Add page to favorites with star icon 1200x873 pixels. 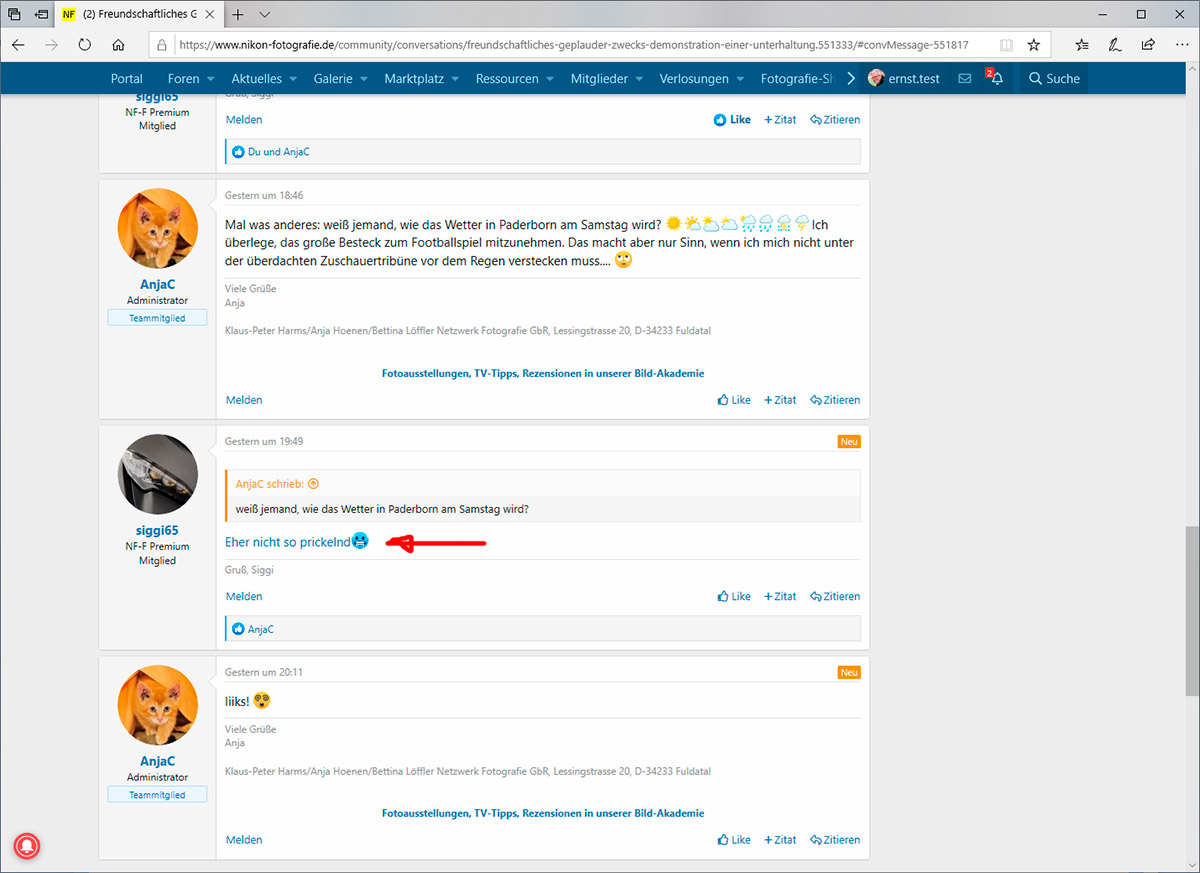tap(1034, 45)
